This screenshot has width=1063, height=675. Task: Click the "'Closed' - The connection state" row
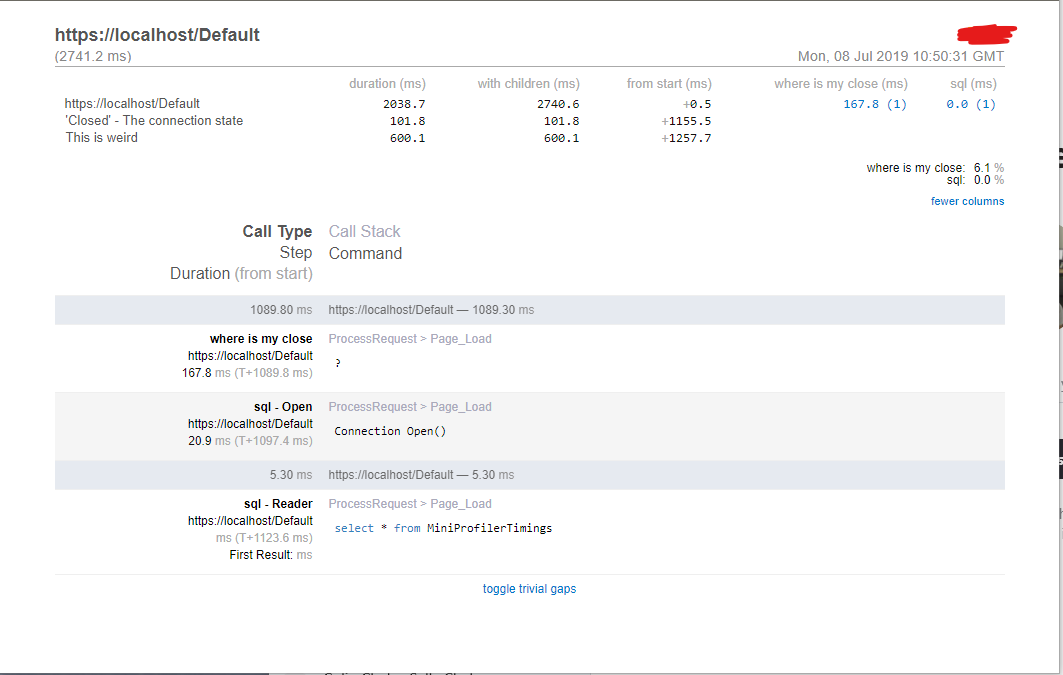(152, 120)
